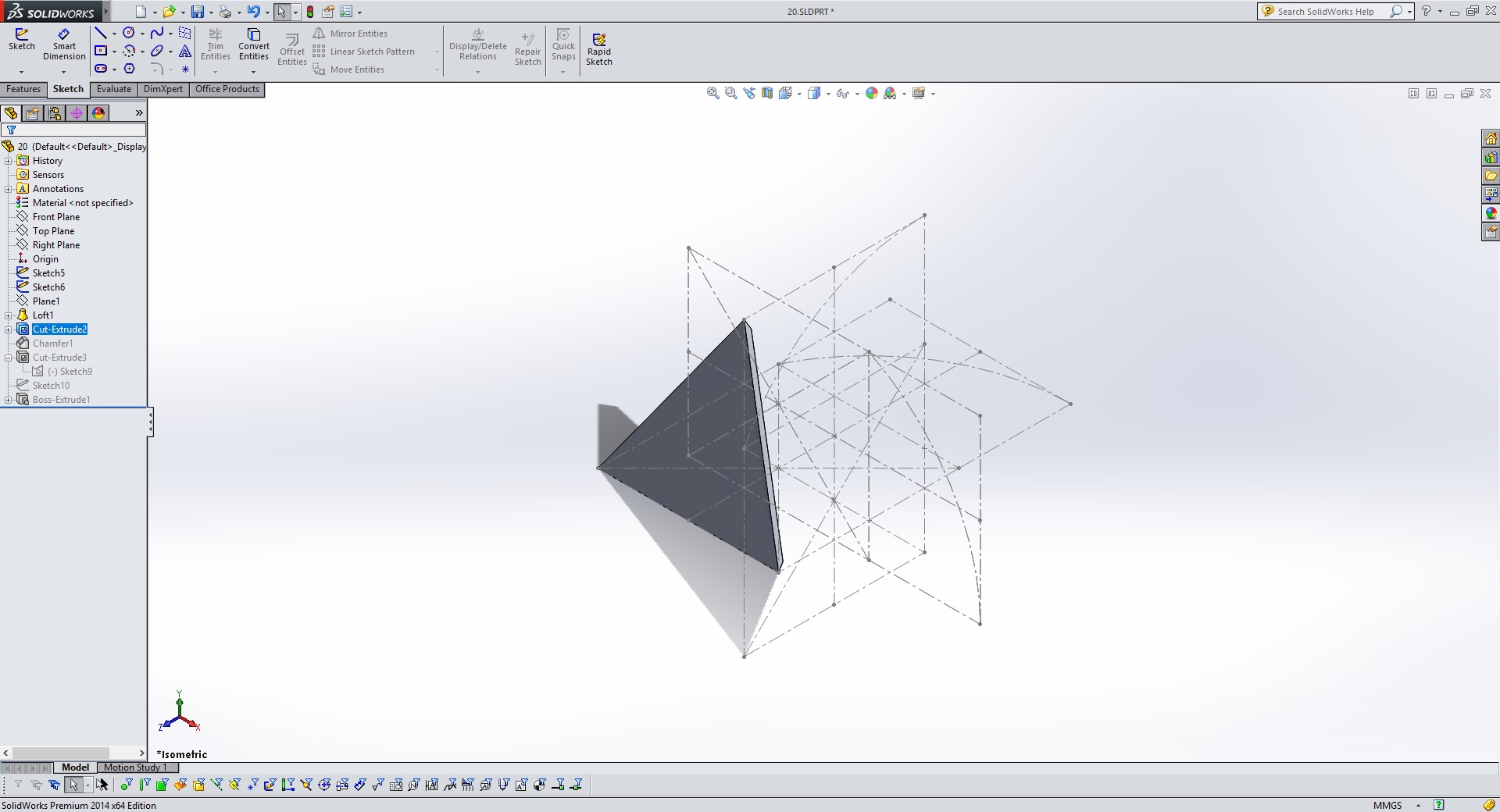
Task: Select the sketch Point tool
Action: point(185,69)
